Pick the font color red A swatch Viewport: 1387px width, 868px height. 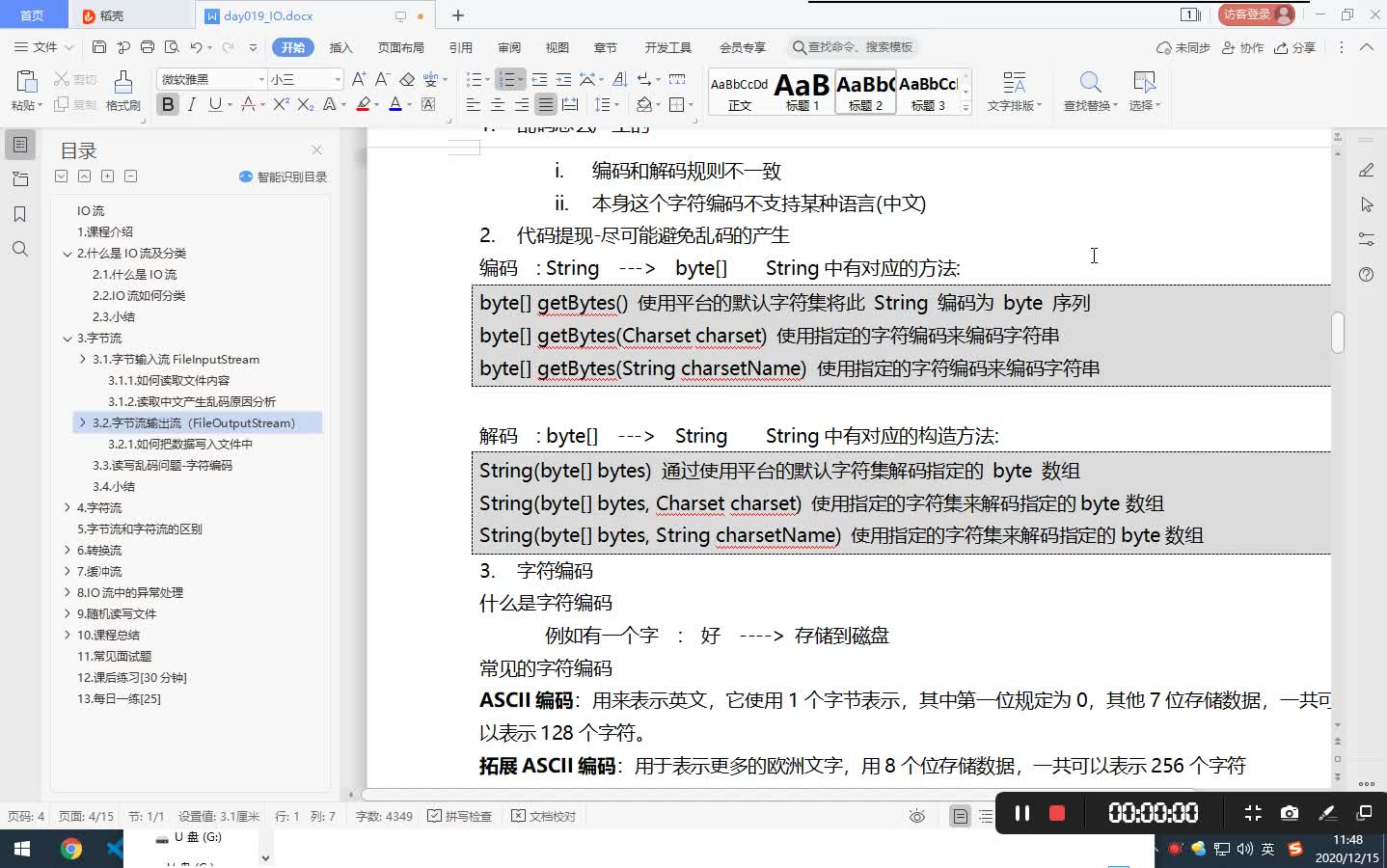point(394,104)
